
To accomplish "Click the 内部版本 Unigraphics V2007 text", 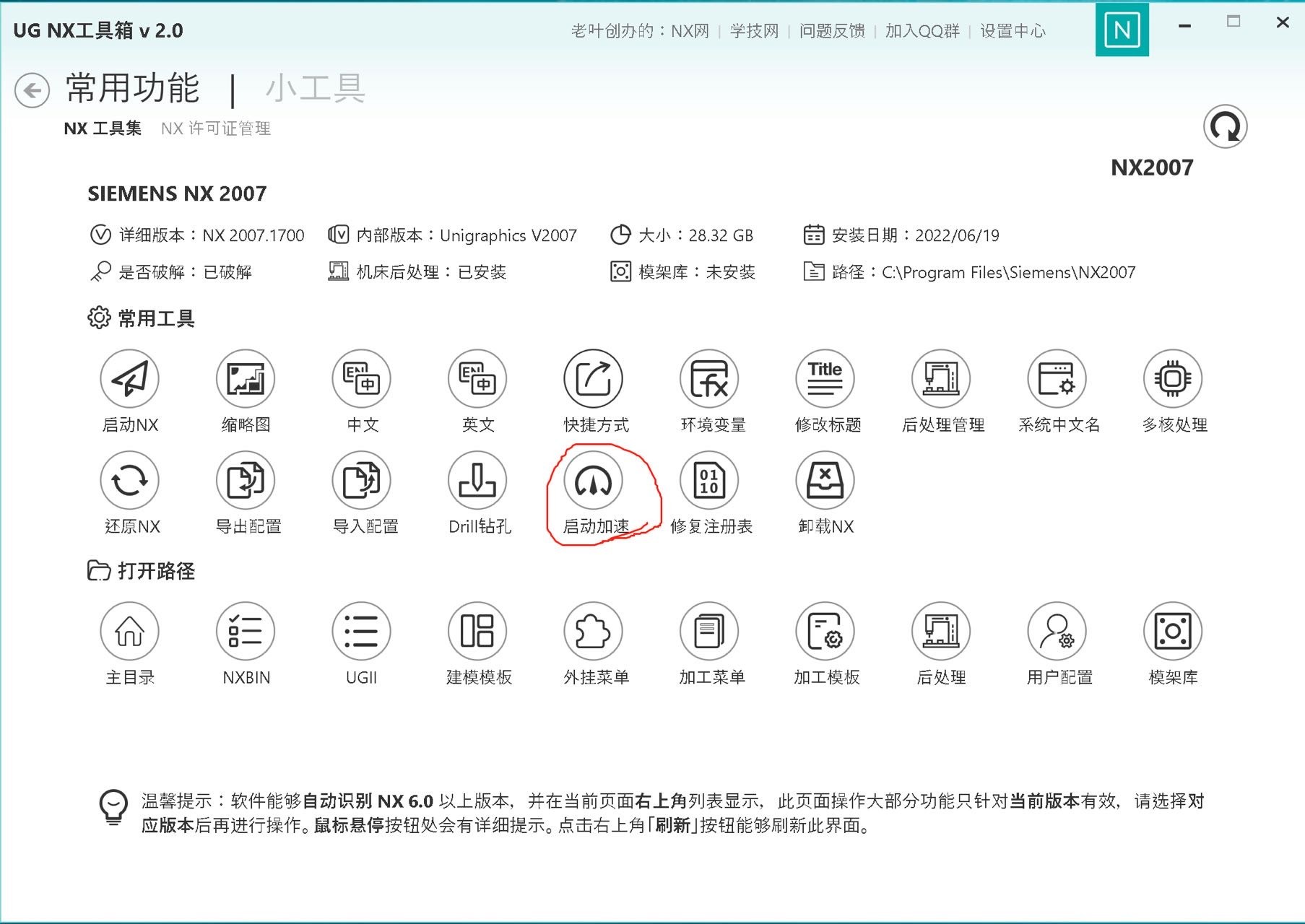I will [467, 235].
